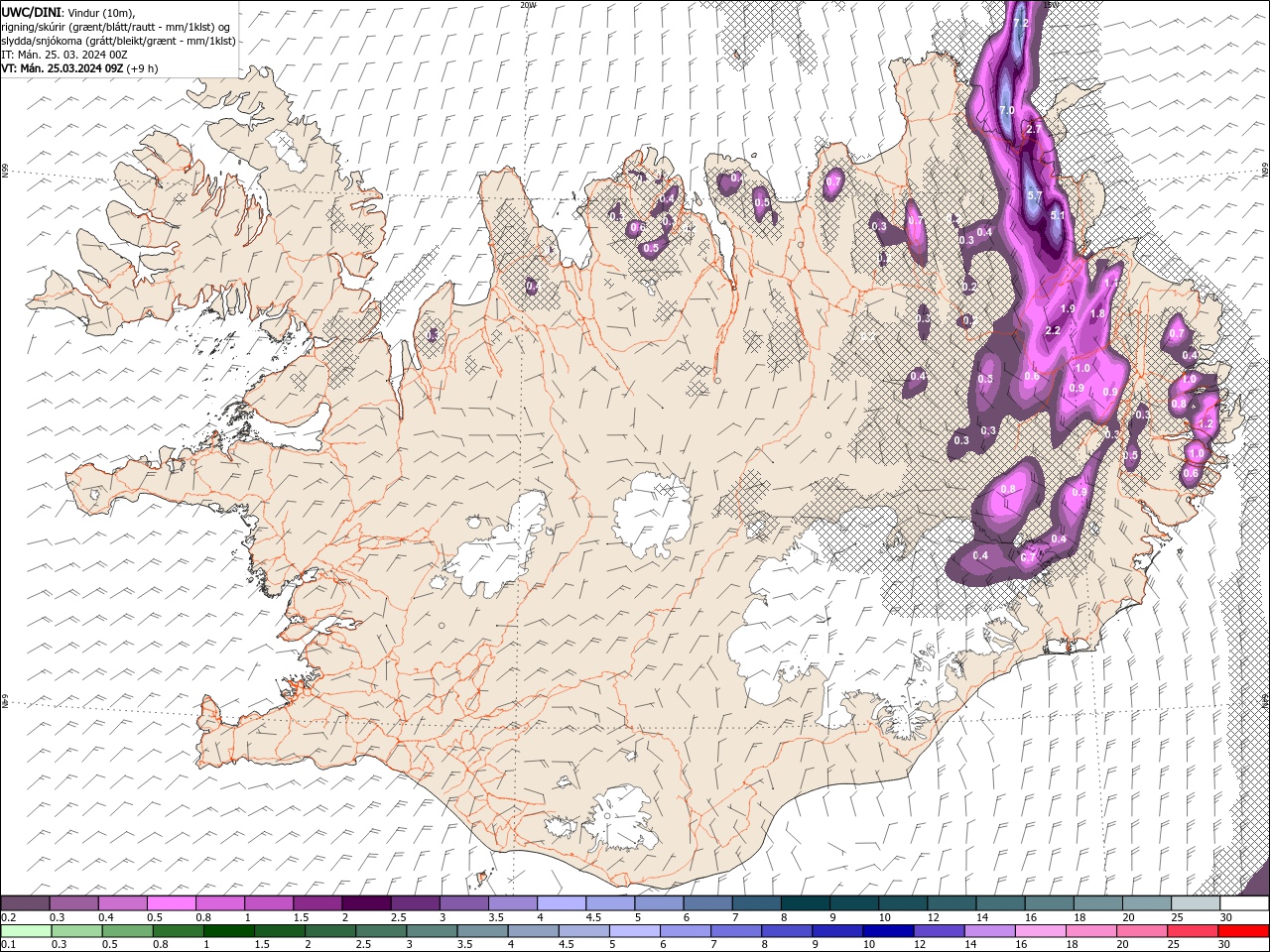
Task: Click the 'IT: Mán. 25. 03. 2024 00Z' line
Action: (x=64, y=55)
